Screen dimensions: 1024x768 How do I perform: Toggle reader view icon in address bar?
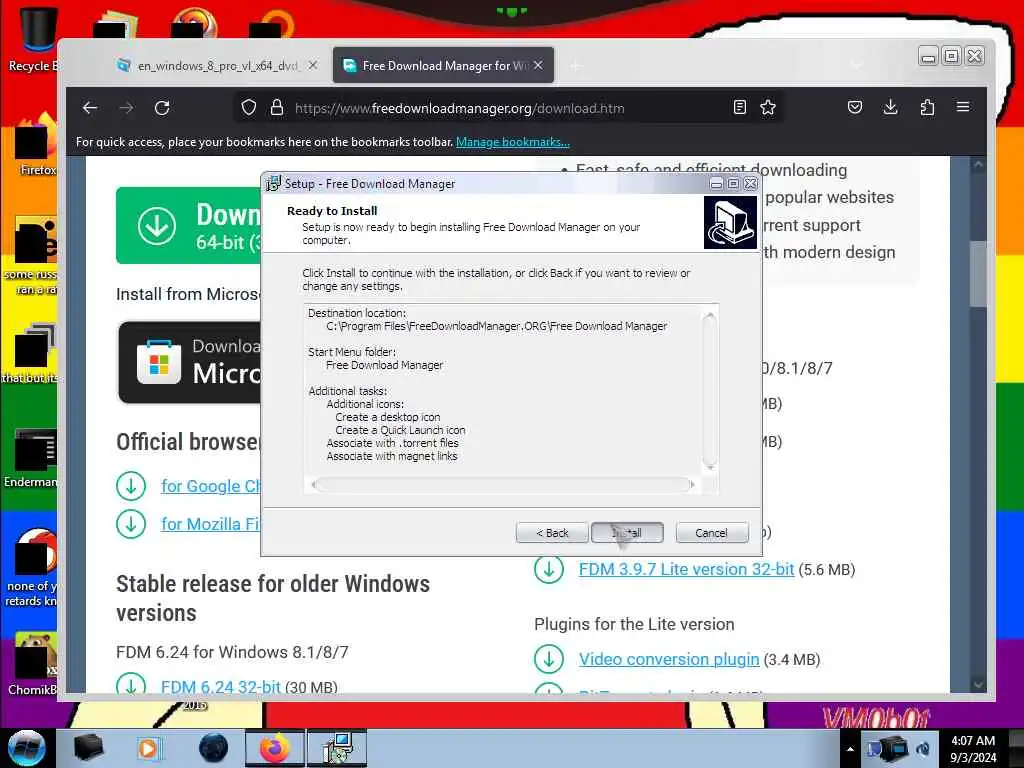click(x=739, y=107)
